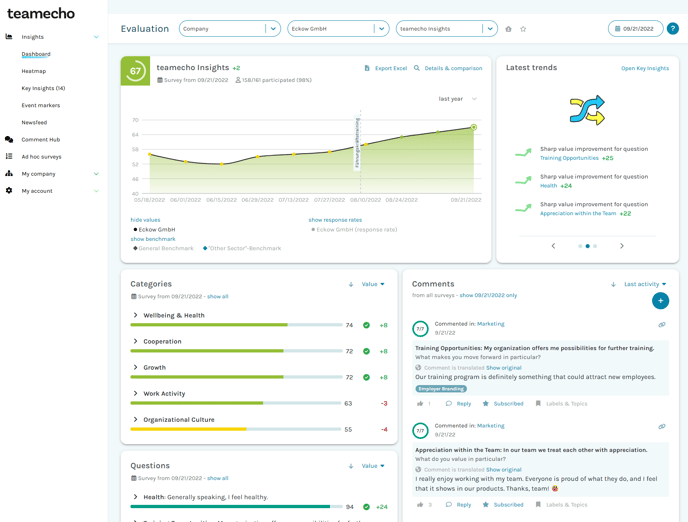This screenshot has height=522, width=688.
Task: Toggle show benchmark under the chart
Action: click(153, 239)
